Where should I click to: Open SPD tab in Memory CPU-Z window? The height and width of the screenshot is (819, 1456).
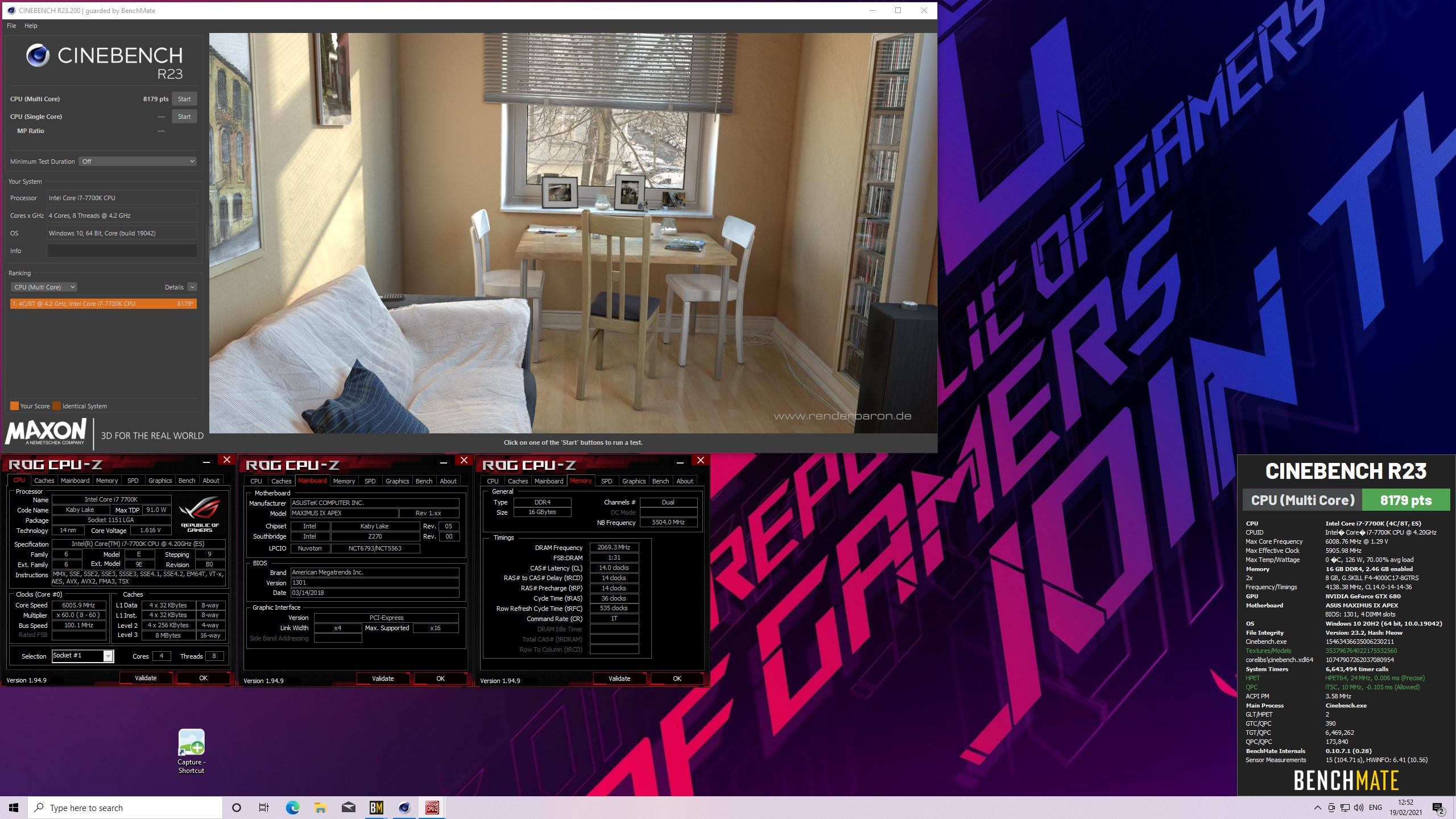click(607, 481)
